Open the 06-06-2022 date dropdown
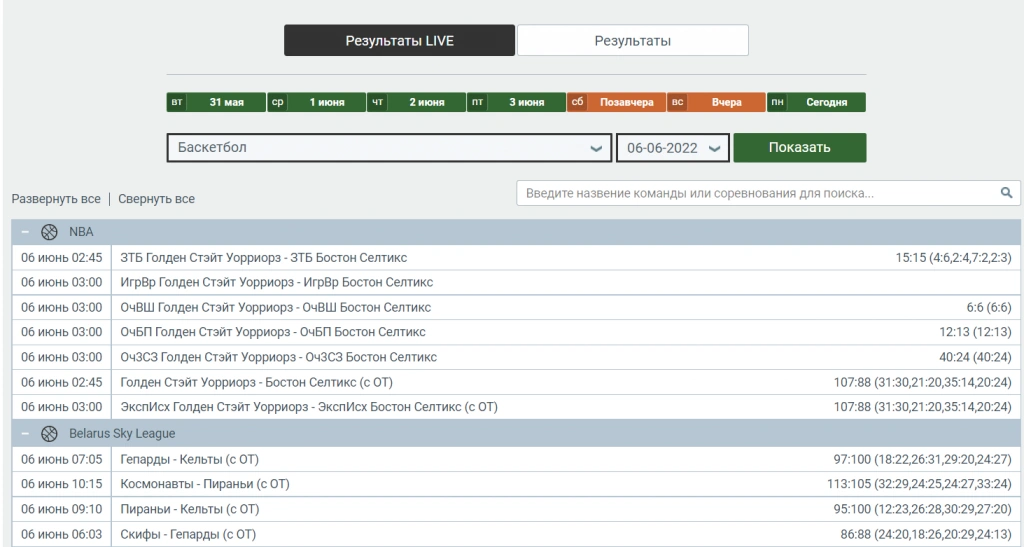This screenshot has height=547, width=1024. click(x=672, y=148)
